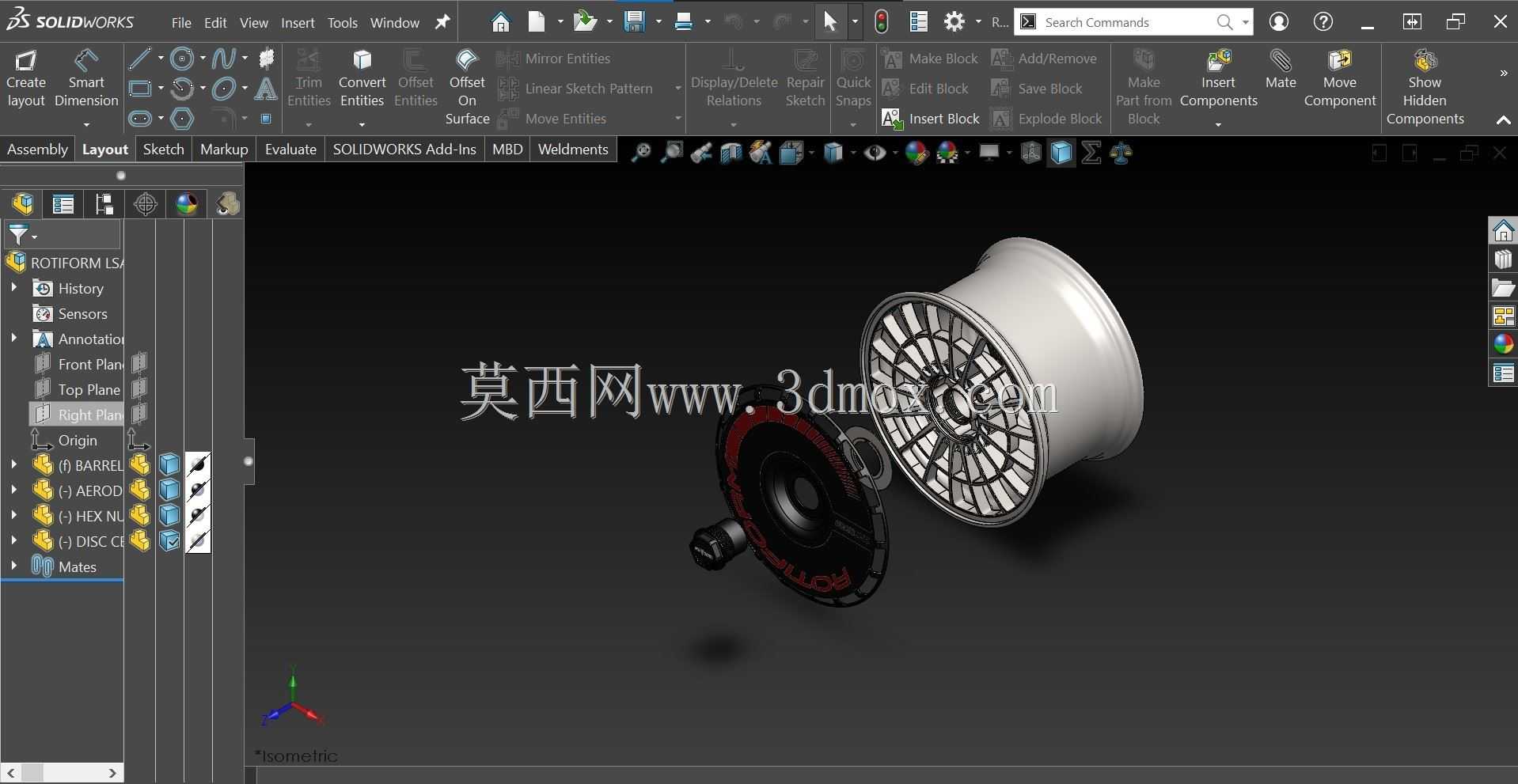Screen dimensions: 1518x784
Task: Open the DimXpertManager tab
Action: [x=146, y=204]
